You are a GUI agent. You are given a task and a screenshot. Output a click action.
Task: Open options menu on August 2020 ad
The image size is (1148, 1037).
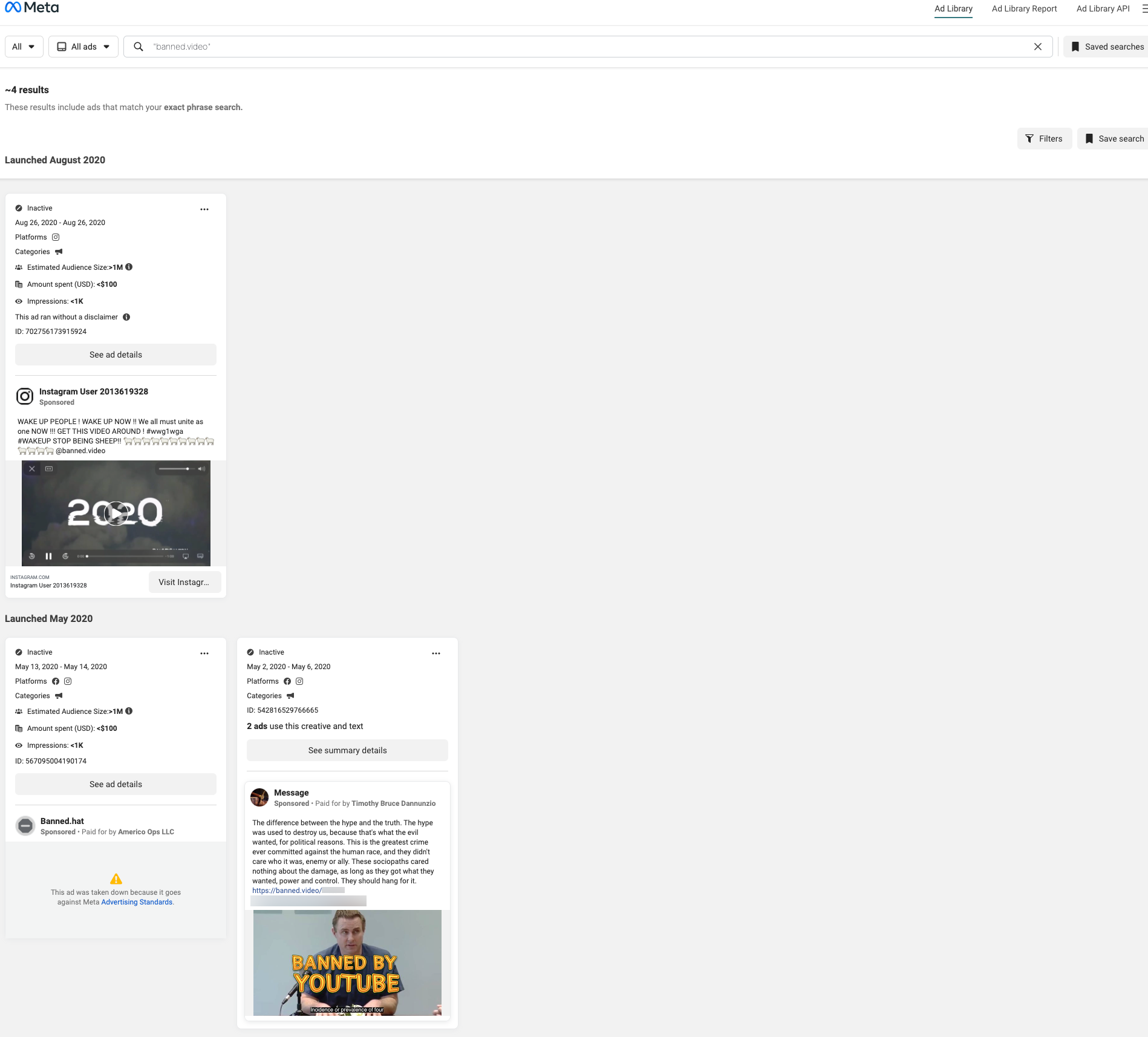tap(204, 209)
